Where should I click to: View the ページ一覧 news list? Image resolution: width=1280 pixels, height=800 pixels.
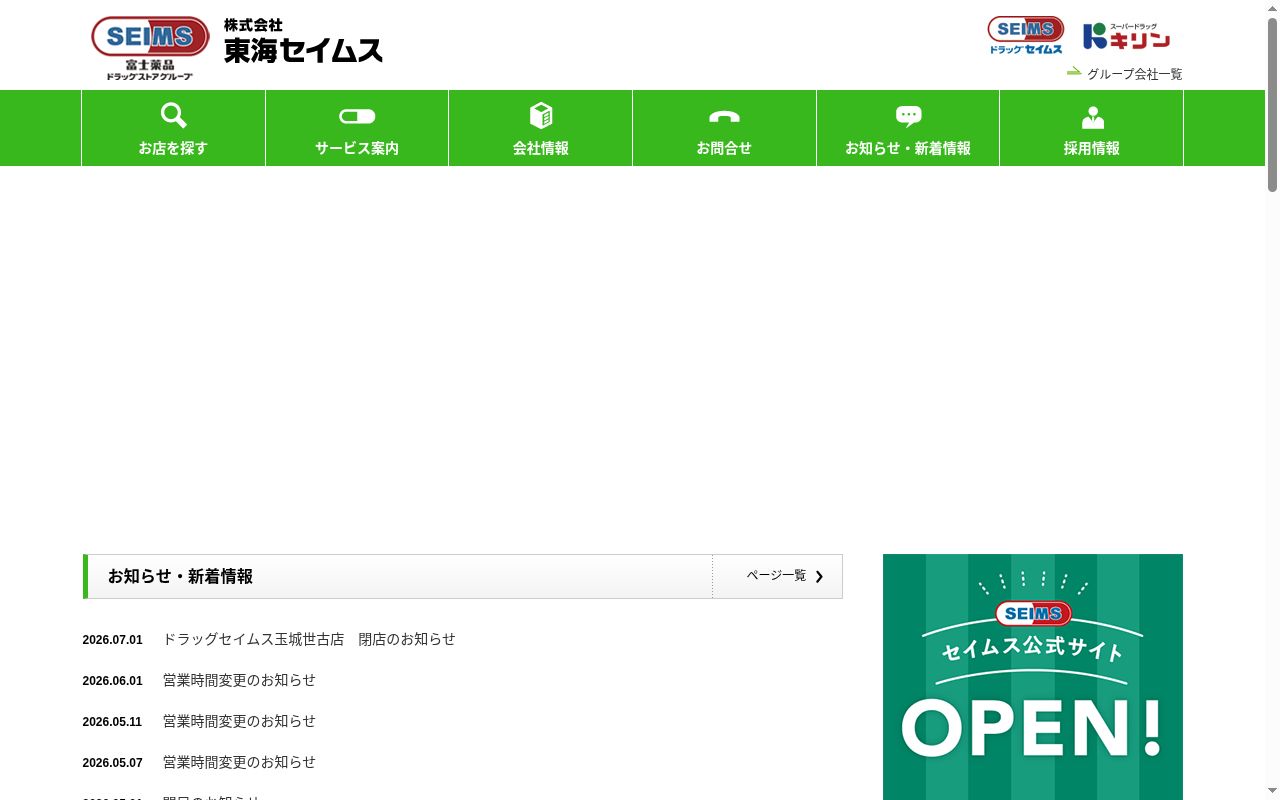[776, 575]
